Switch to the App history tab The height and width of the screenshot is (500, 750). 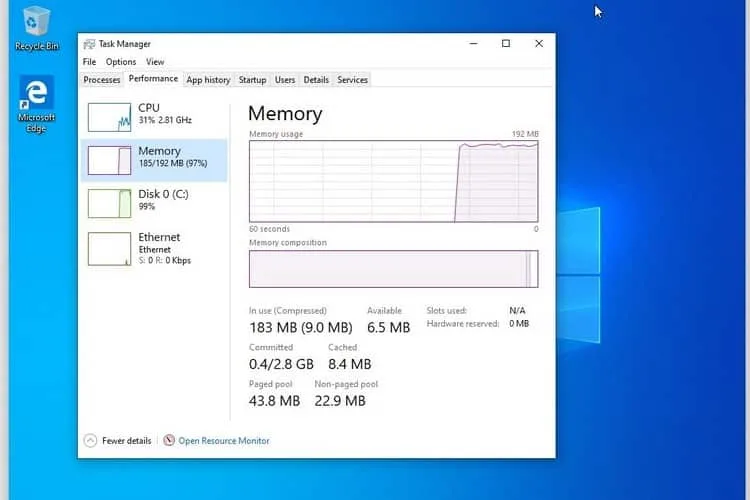(x=208, y=80)
